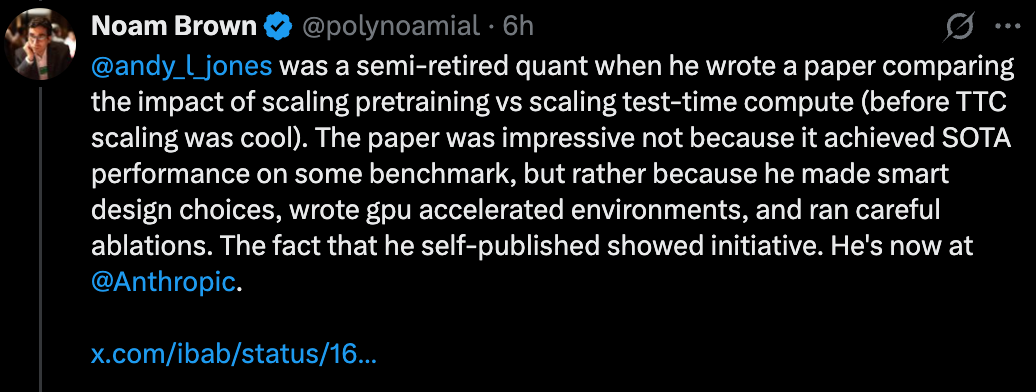Open the @polynoamial handle link
Viewport: 1036px width, 392px height.
click(x=390, y=27)
